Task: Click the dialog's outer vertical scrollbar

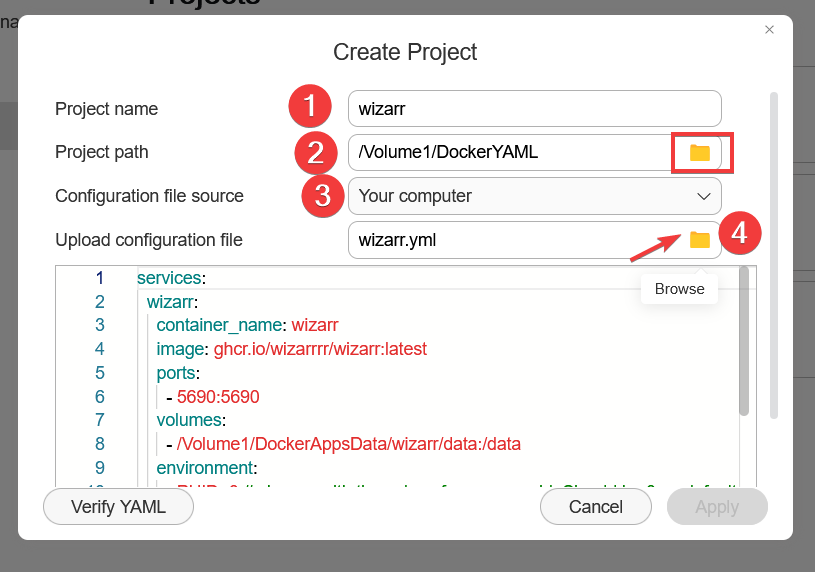Action: pyautogui.click(x=773, y=250)
